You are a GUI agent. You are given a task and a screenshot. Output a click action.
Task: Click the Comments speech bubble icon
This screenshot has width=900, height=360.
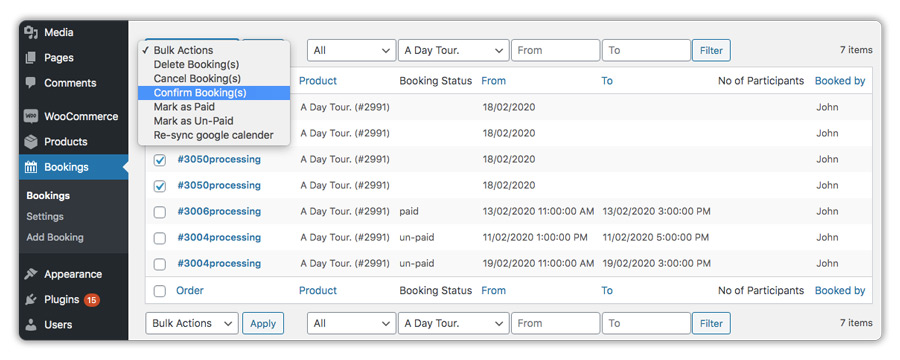[31, 83]
